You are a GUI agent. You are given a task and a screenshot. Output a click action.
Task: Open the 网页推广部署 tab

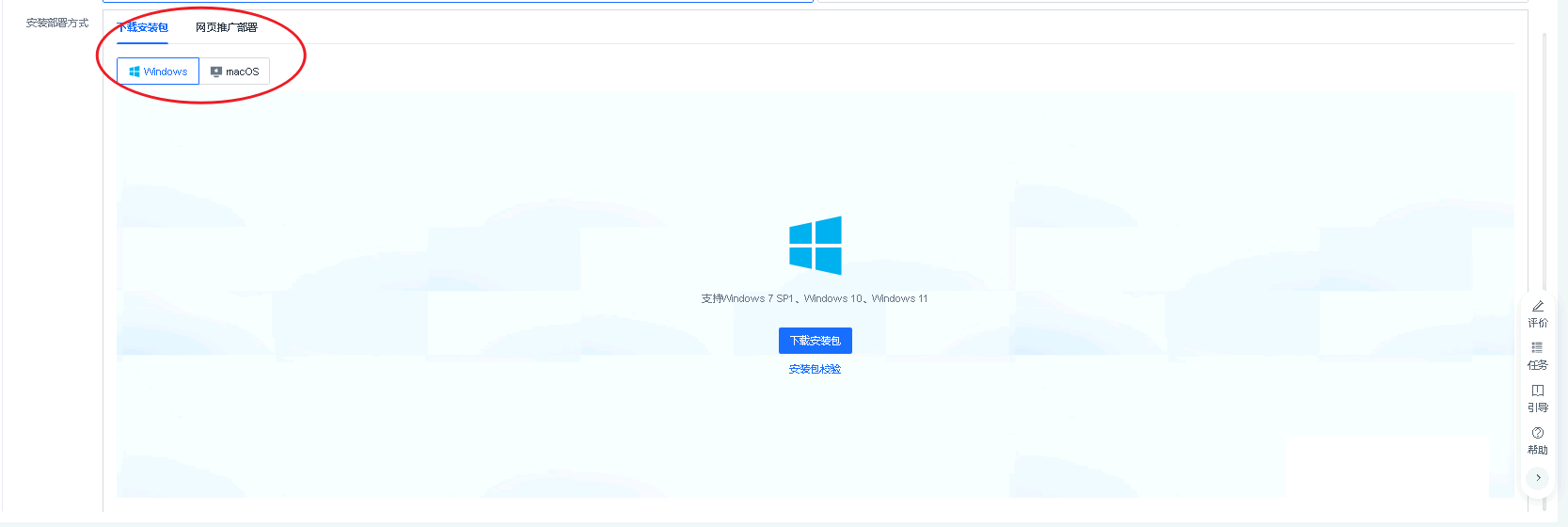(x=226, y=27)
